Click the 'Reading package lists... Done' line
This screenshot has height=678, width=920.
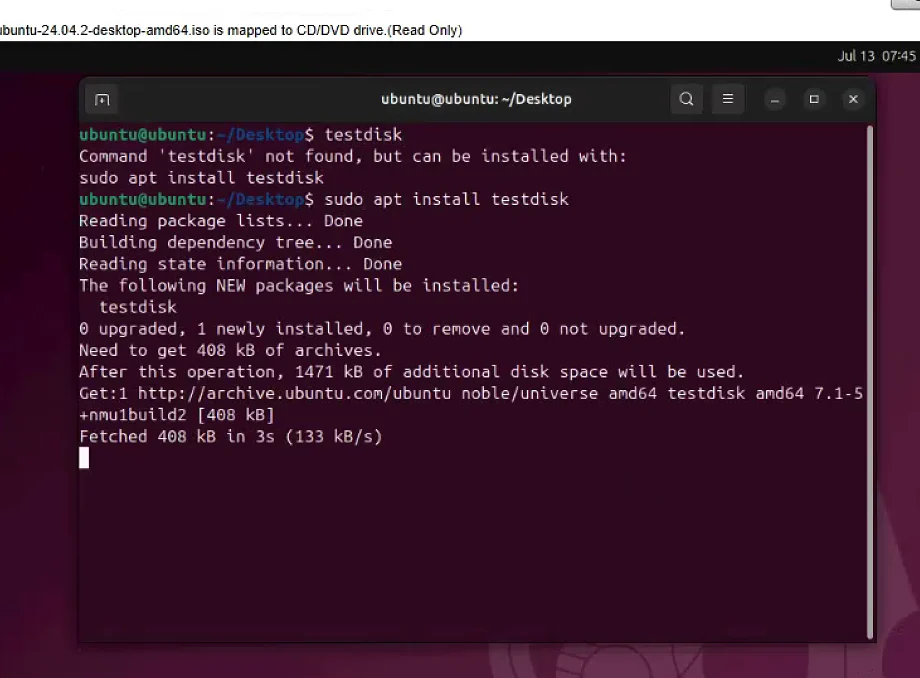[221, 221]
